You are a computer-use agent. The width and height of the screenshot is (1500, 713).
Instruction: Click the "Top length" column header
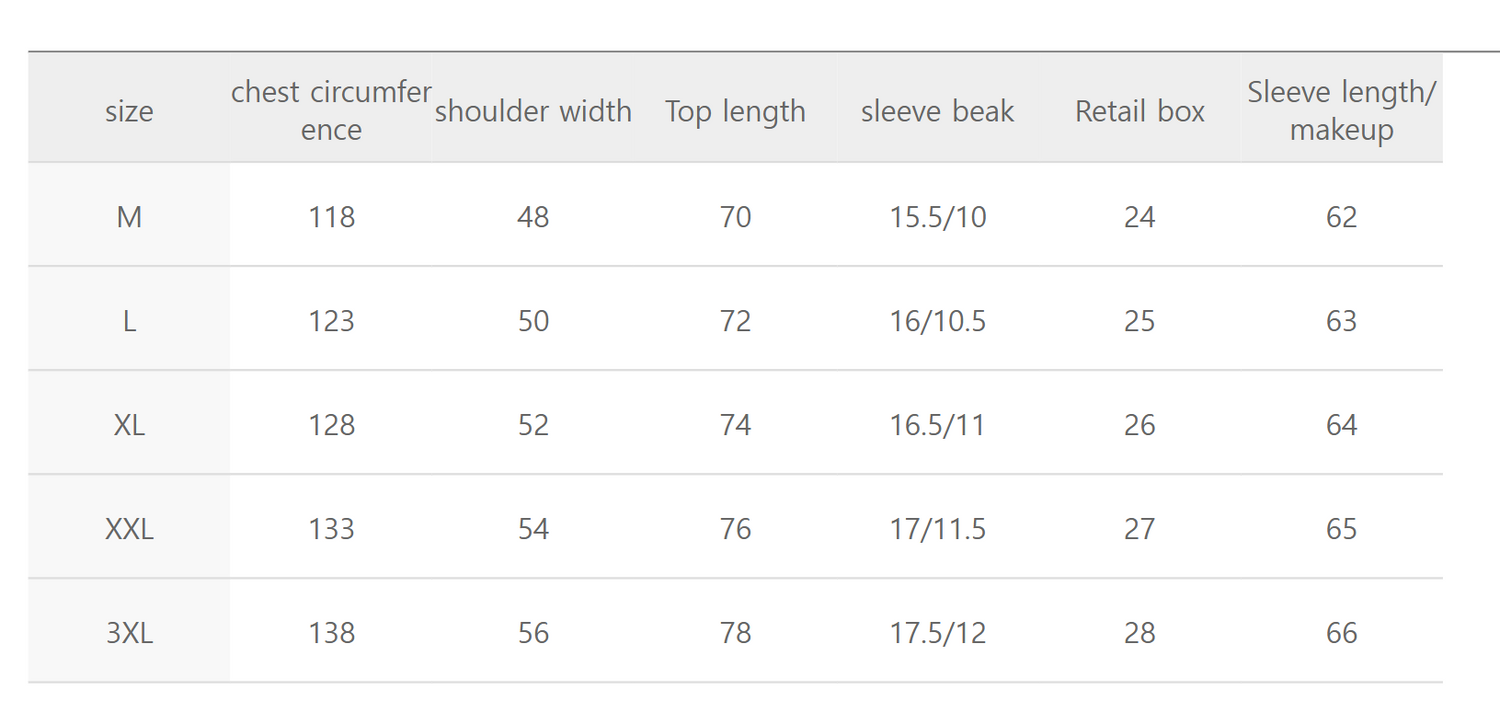tap(735, 111)
